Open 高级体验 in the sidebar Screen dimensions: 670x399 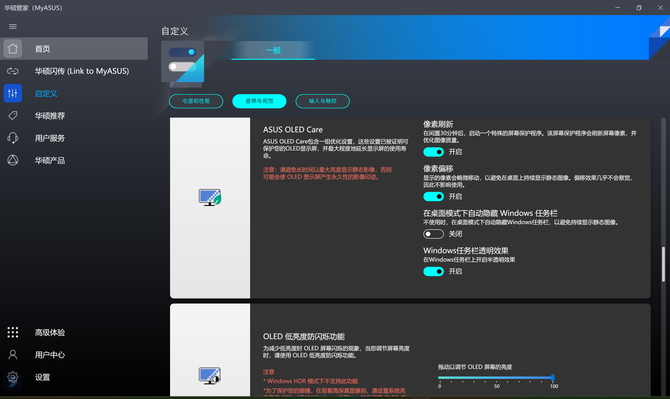(x=74, y=332)
